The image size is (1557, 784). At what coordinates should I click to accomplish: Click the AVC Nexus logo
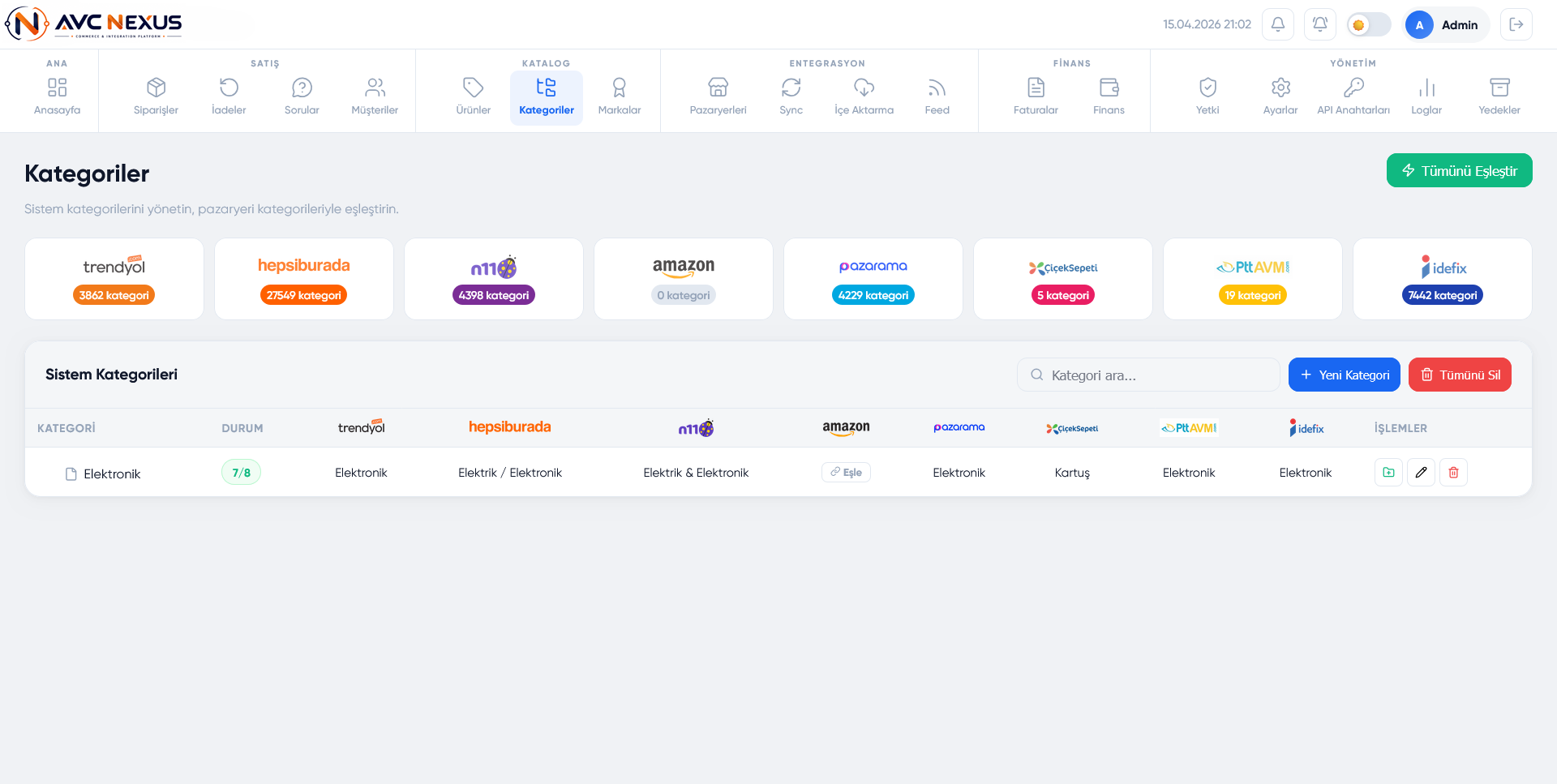click(94, 24)
